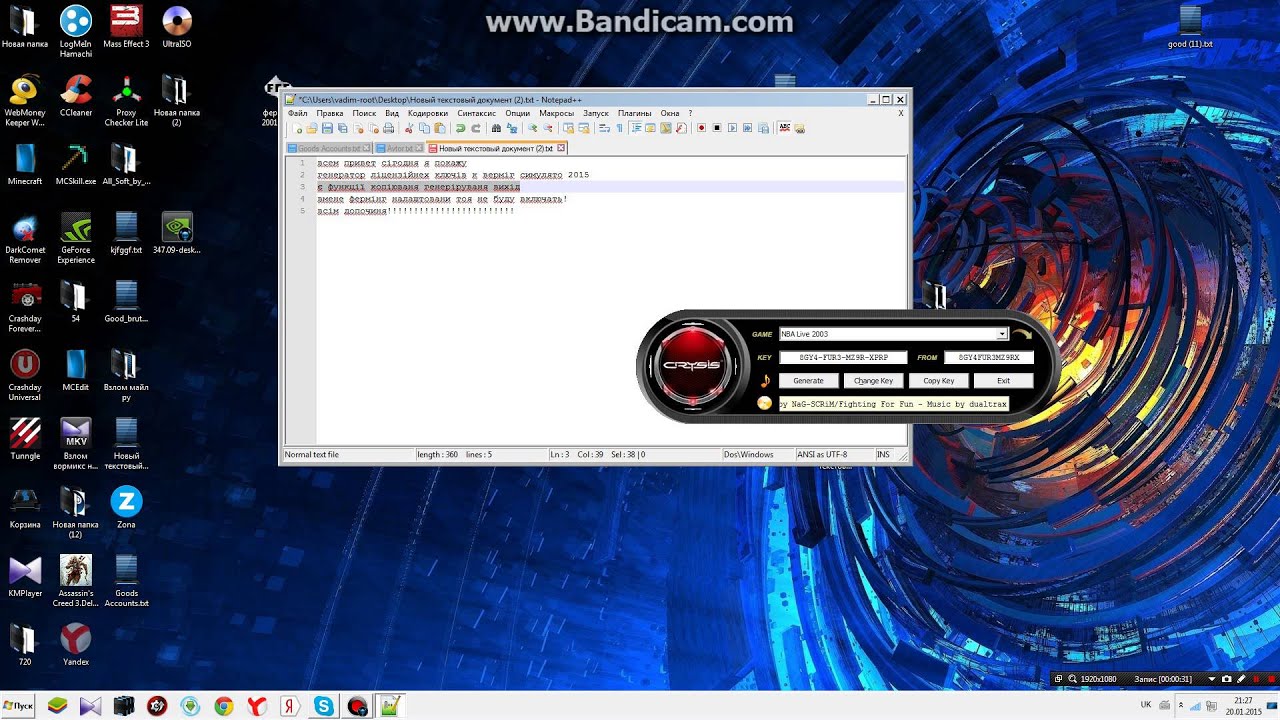Image resolution: width=1280 pixels, height=720 pixels.
Task: Open the Синтаксис menu
Action: point(477,113)
